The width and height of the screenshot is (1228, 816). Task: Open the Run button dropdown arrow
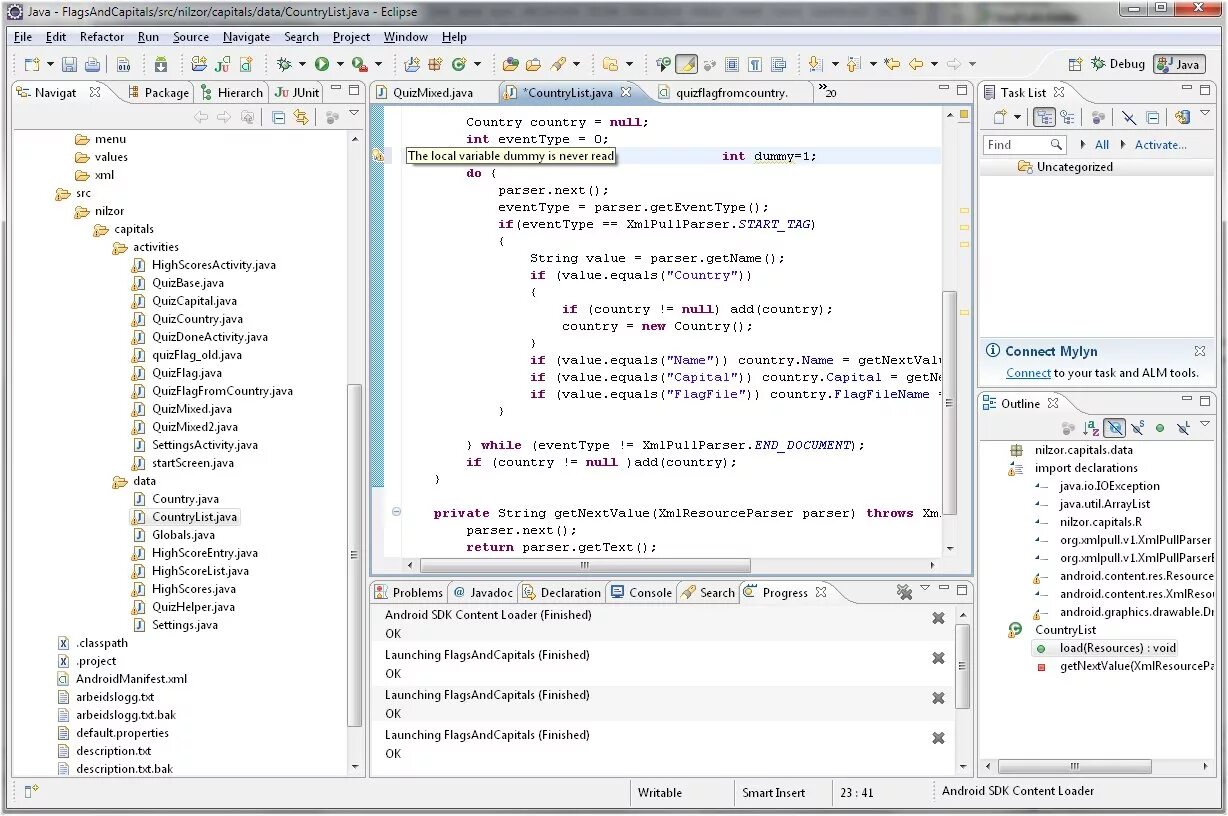(x=340, y=65)
